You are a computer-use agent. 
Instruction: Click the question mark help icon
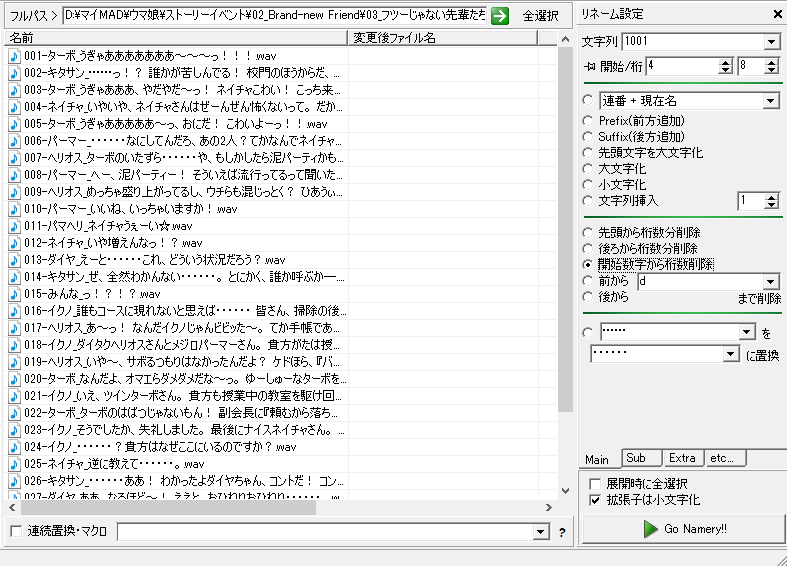pos(562,532)
